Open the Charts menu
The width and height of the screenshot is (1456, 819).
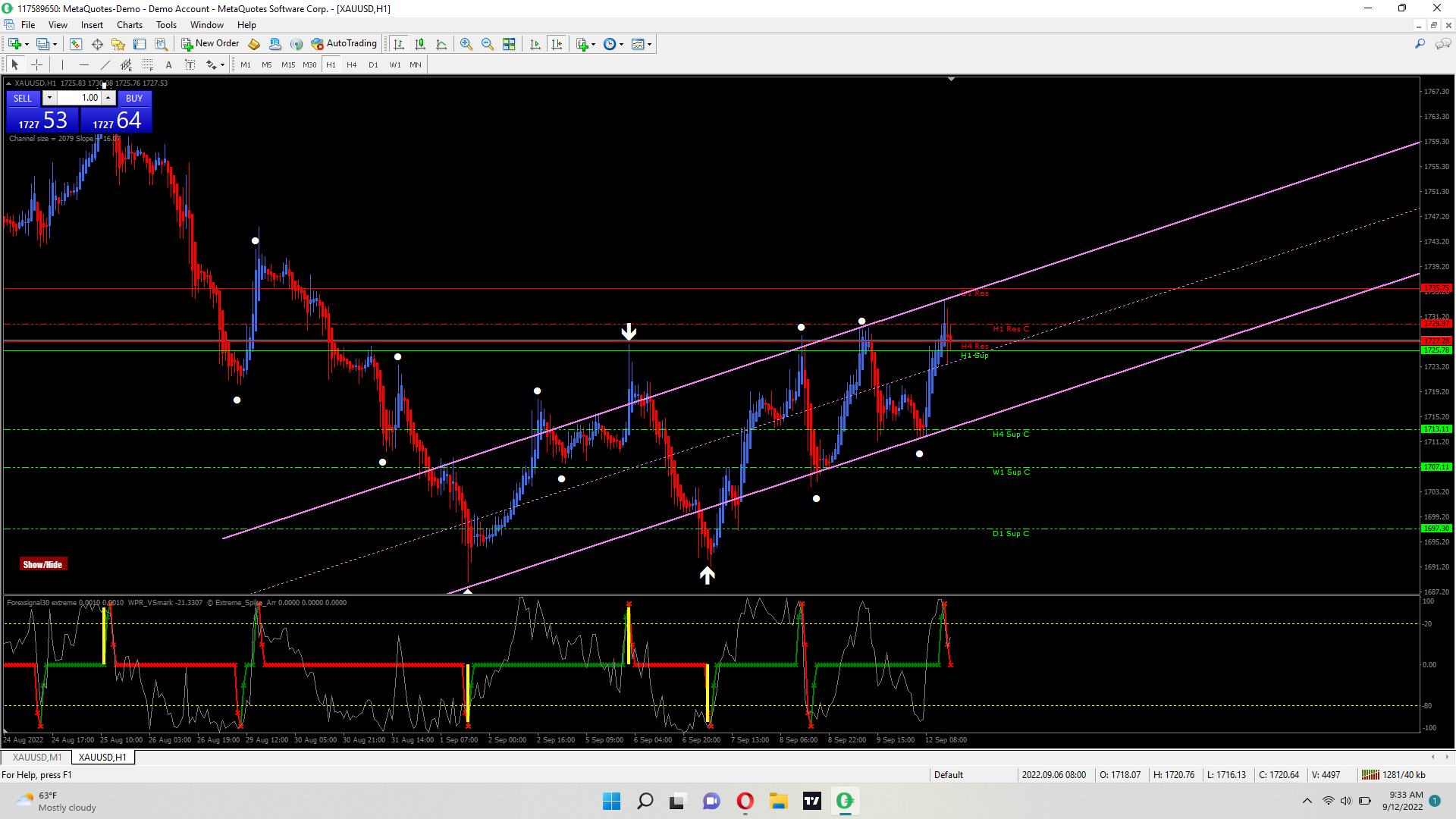point(129,25)
